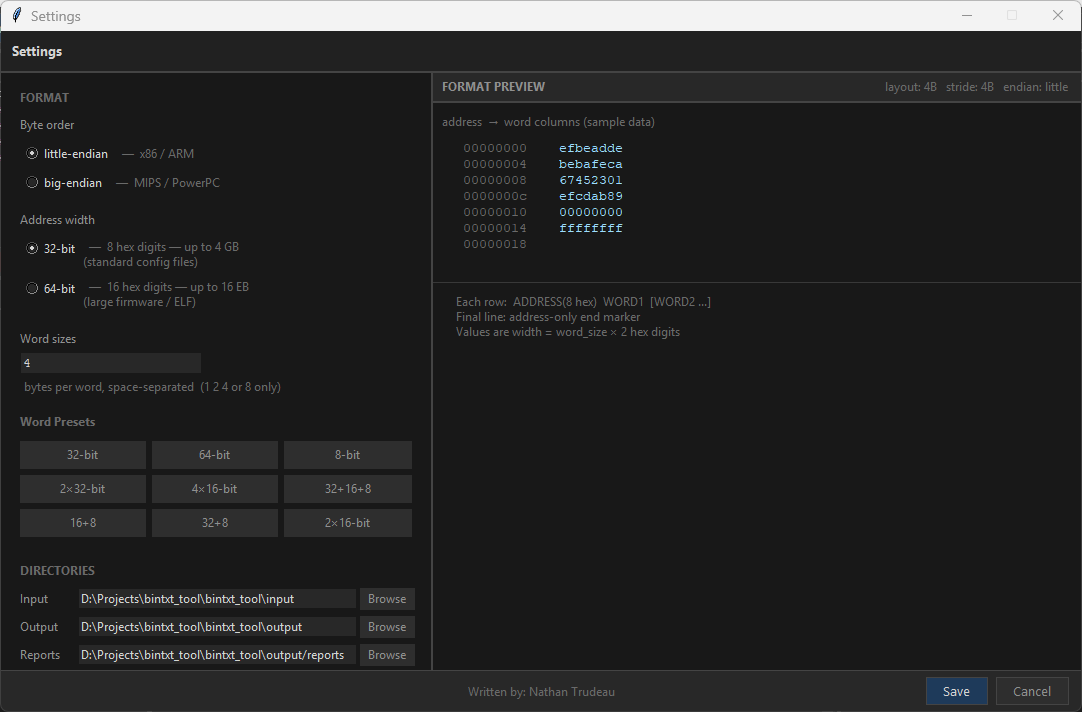This screenshot has width=1082, height=712.
Task: Click the feather app icon in title bar
Action: point(17,15)
